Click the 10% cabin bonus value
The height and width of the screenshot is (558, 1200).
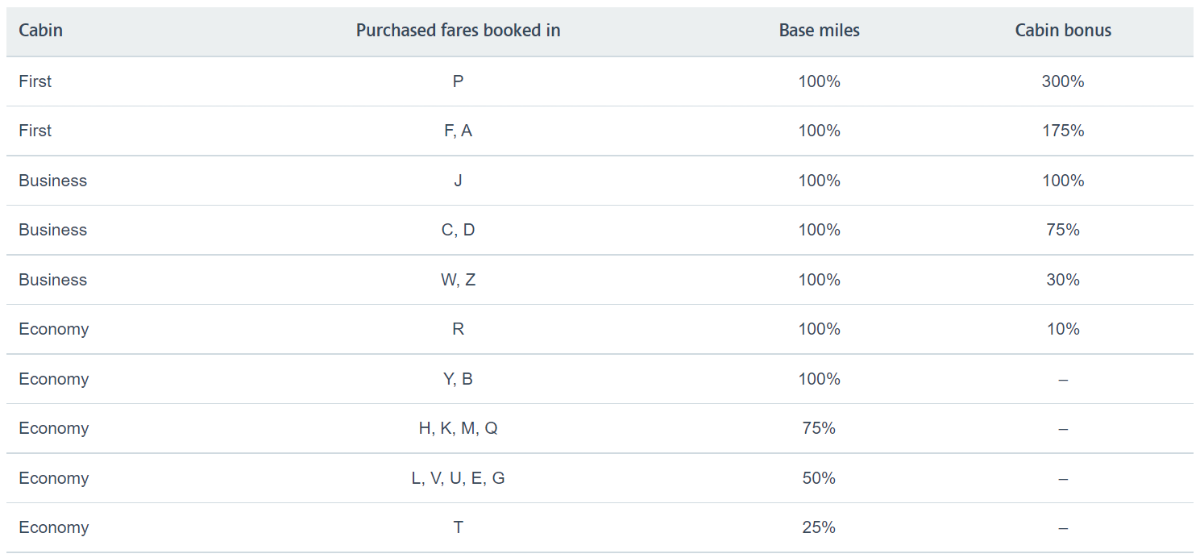pyautogui.click(x=1063, y=329)
